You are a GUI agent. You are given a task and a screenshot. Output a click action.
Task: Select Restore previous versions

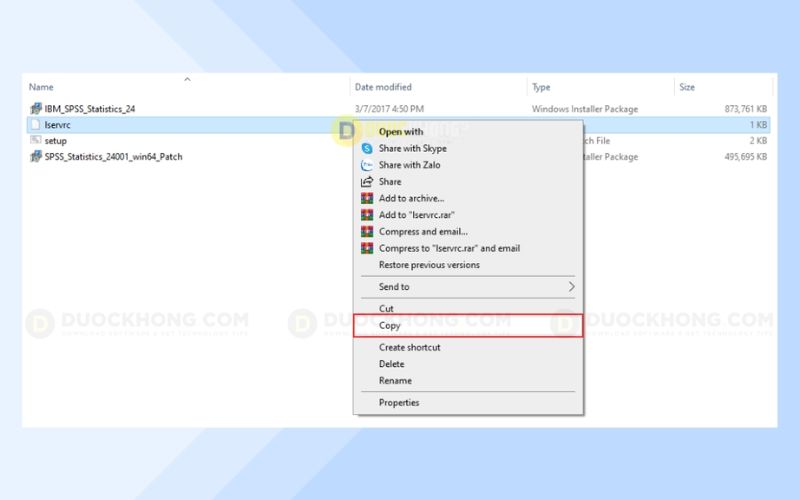click(429, 265)
